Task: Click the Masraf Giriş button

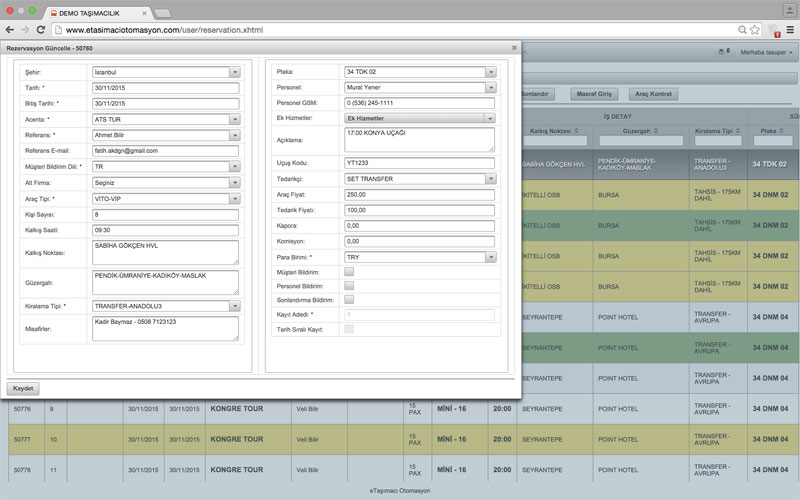Action: [x=594, y=94]
